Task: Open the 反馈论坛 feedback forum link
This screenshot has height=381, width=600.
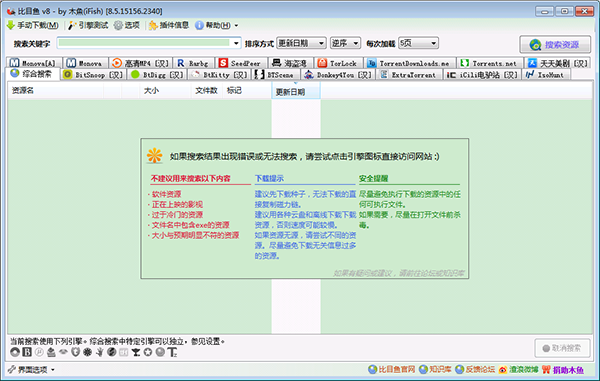Action: (475, 370)
